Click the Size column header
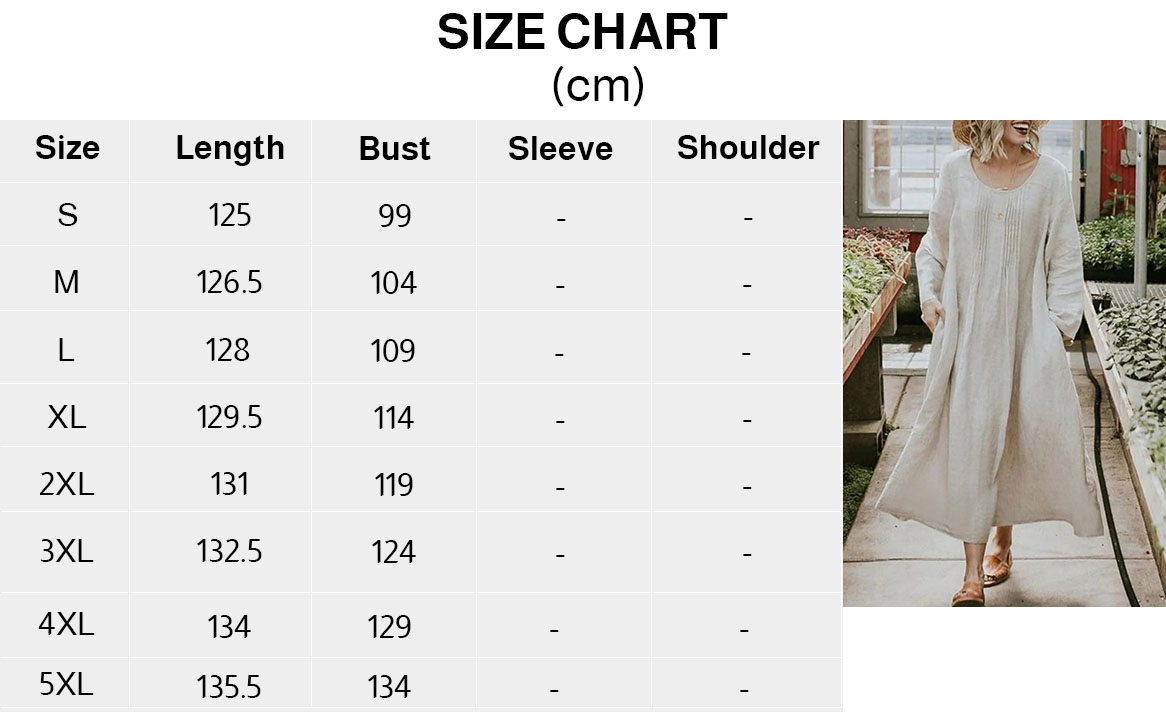The height and width of the screenshot is (712, 1166). (x=67, y=148)
